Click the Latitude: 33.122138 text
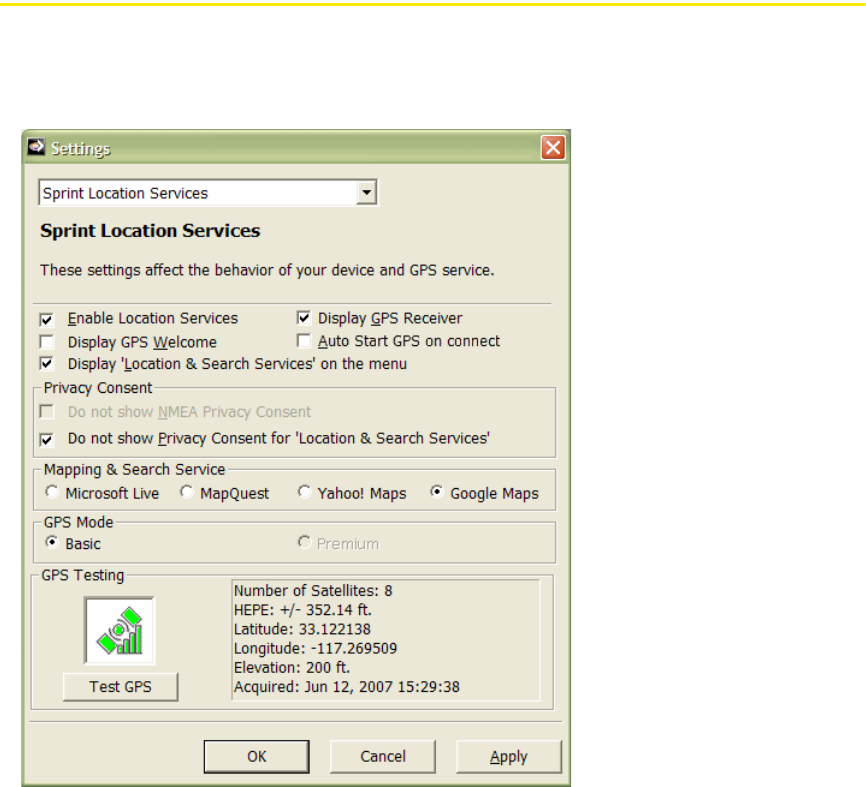The height and width of the screenshot is (787, 866). point(302,629)
